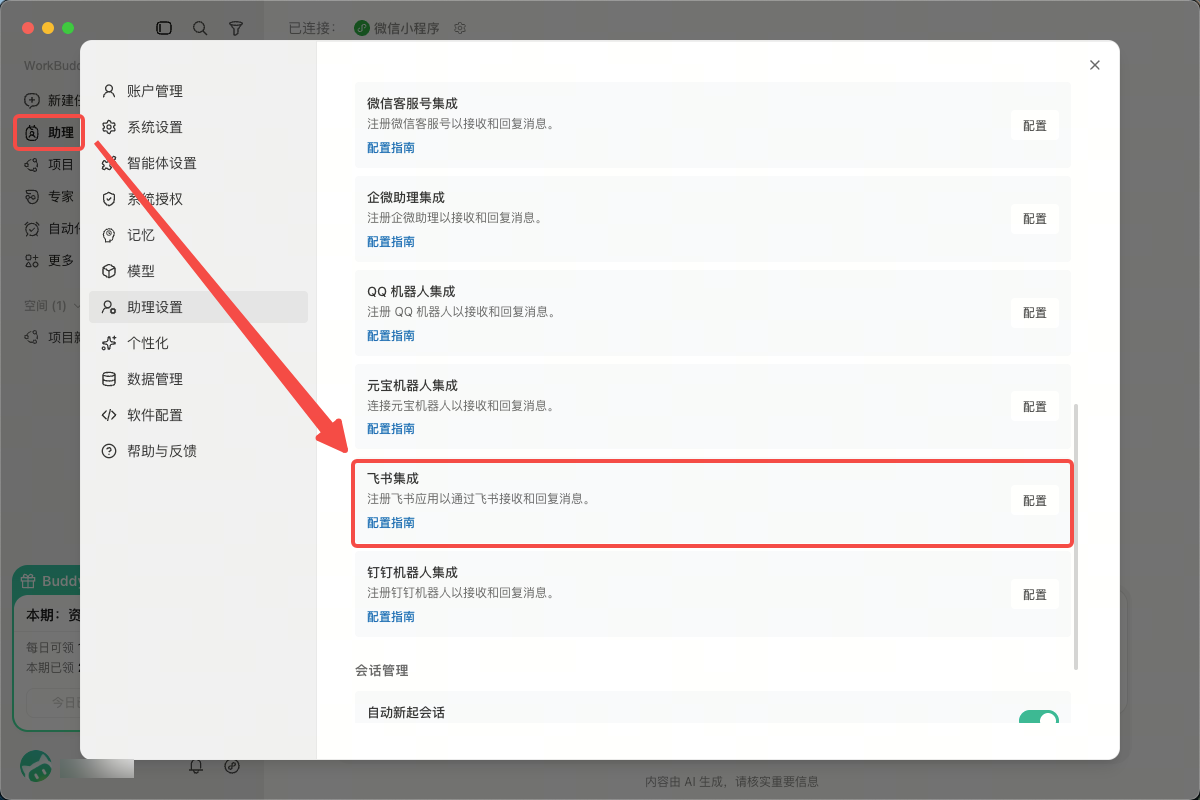Click the 账户管理 person icon
Image resolution: width=1200 pixels, height=800 pixels.
(109, 91)
